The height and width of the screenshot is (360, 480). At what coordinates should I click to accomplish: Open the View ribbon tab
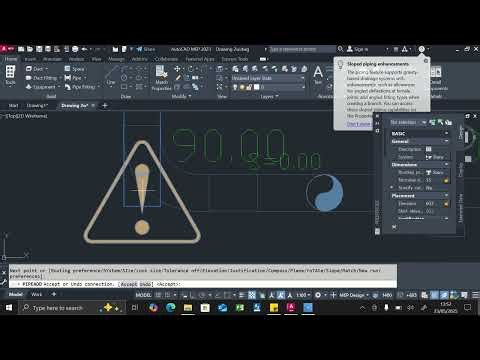[x=96, y=59]
